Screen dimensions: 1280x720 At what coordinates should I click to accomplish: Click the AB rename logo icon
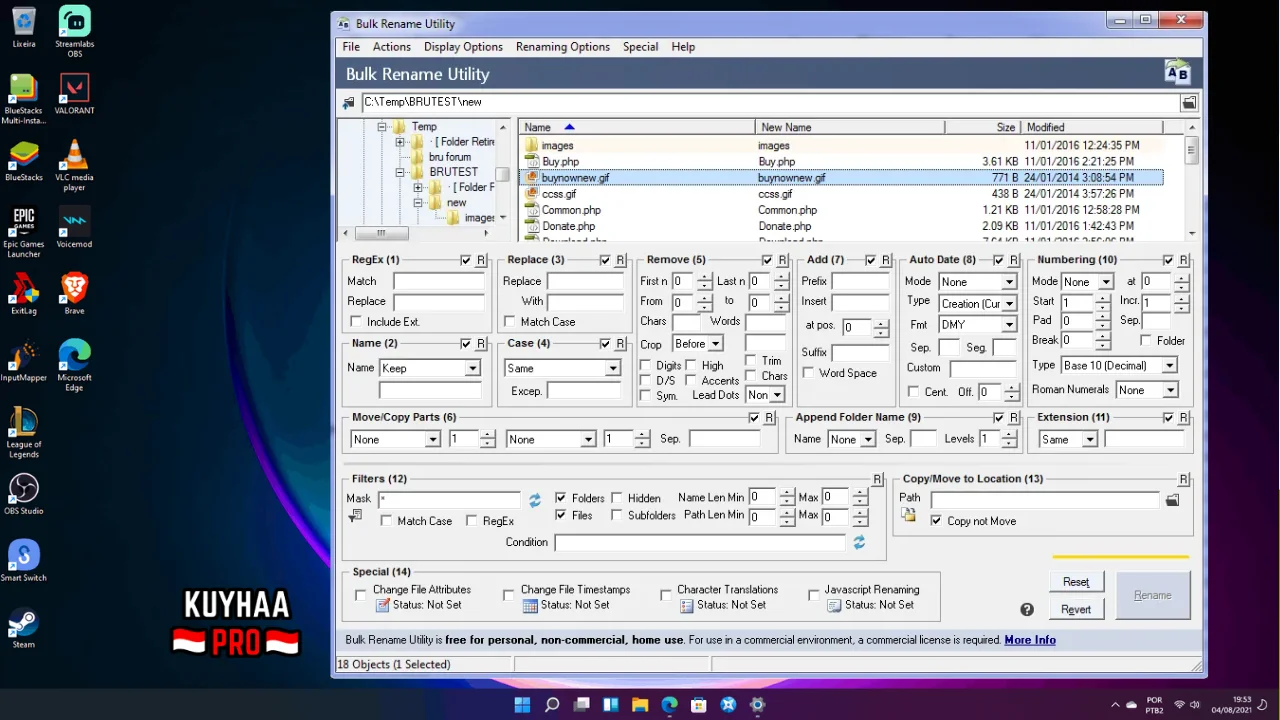pyautogui.click(x=1177, y=72)
